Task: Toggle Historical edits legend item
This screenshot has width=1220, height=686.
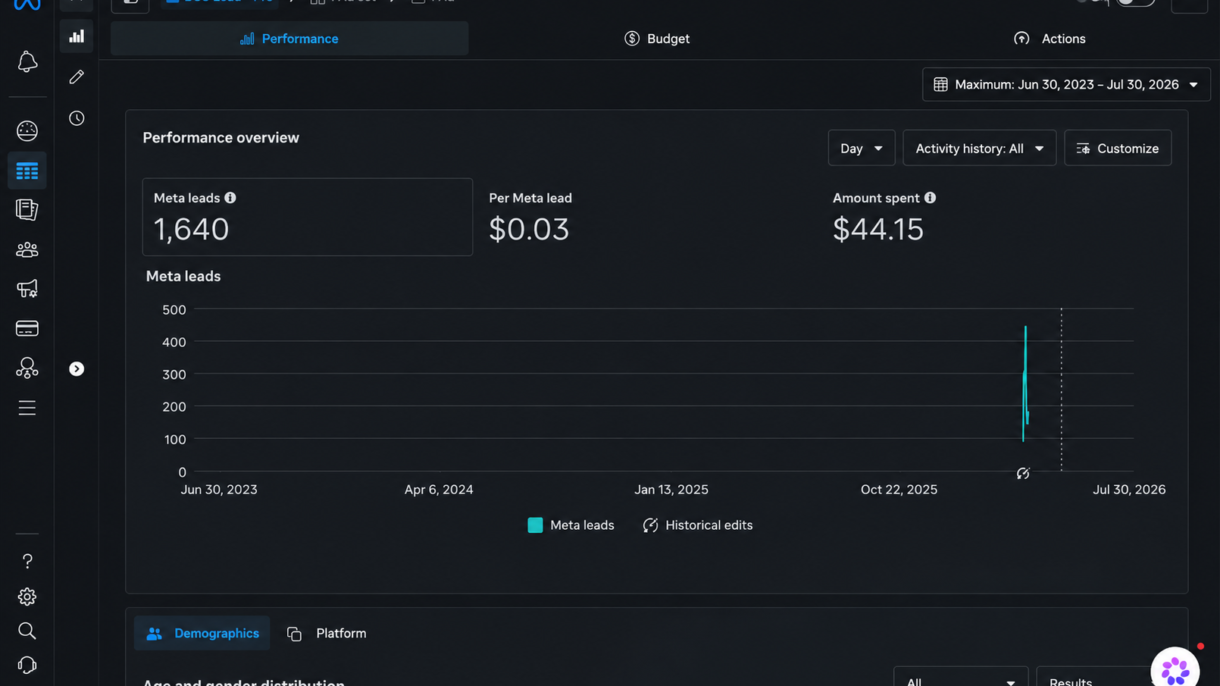Action: [698, 525]
